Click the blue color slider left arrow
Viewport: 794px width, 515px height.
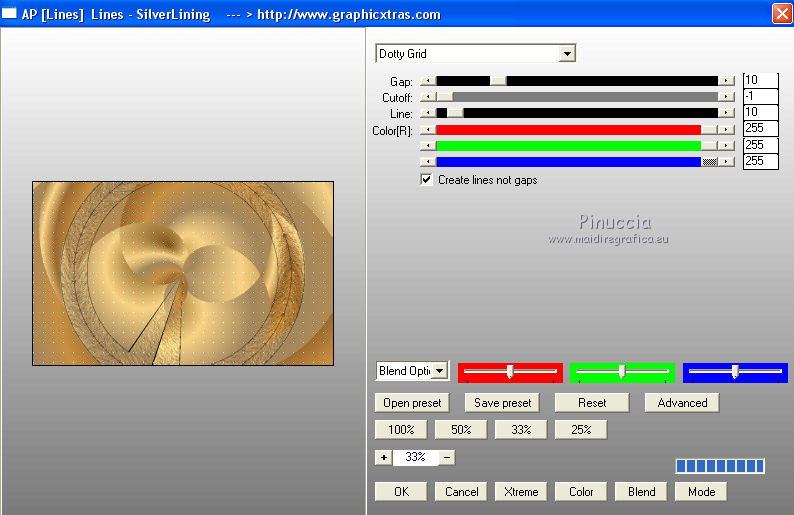pos(428,162)
